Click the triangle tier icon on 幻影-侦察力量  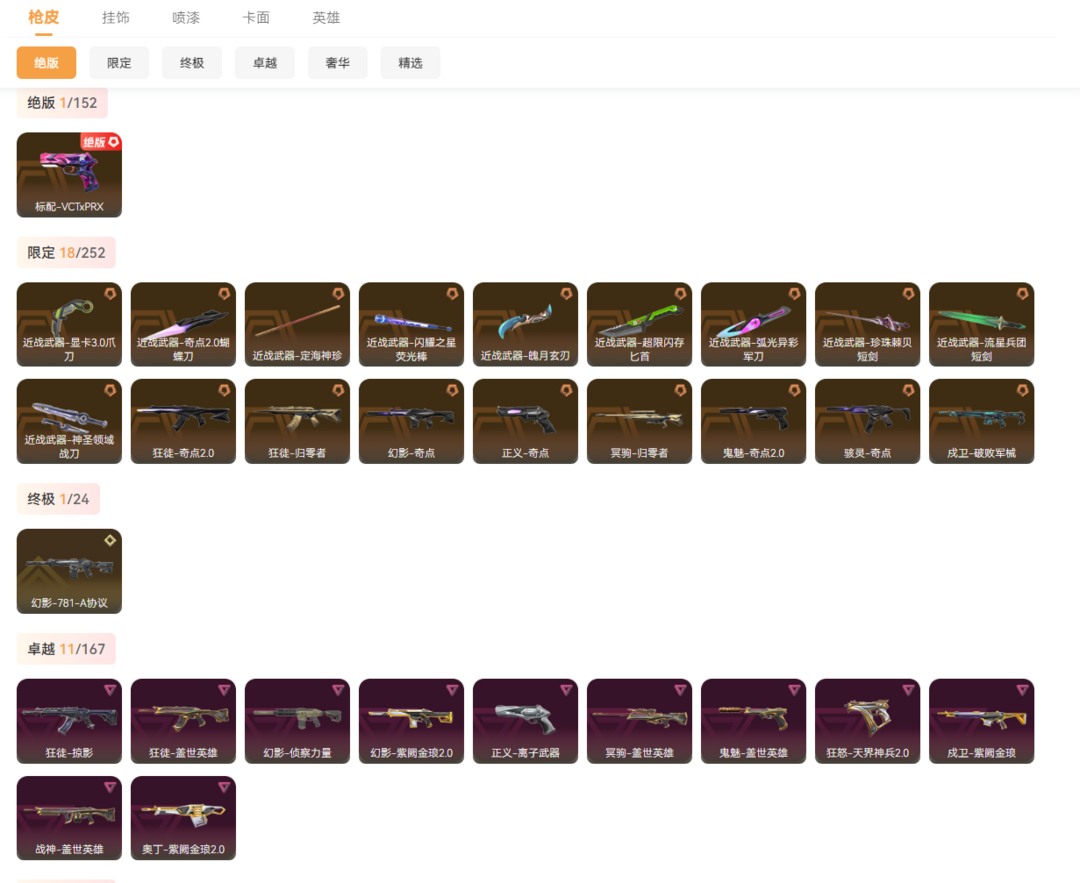pos(338,689)
